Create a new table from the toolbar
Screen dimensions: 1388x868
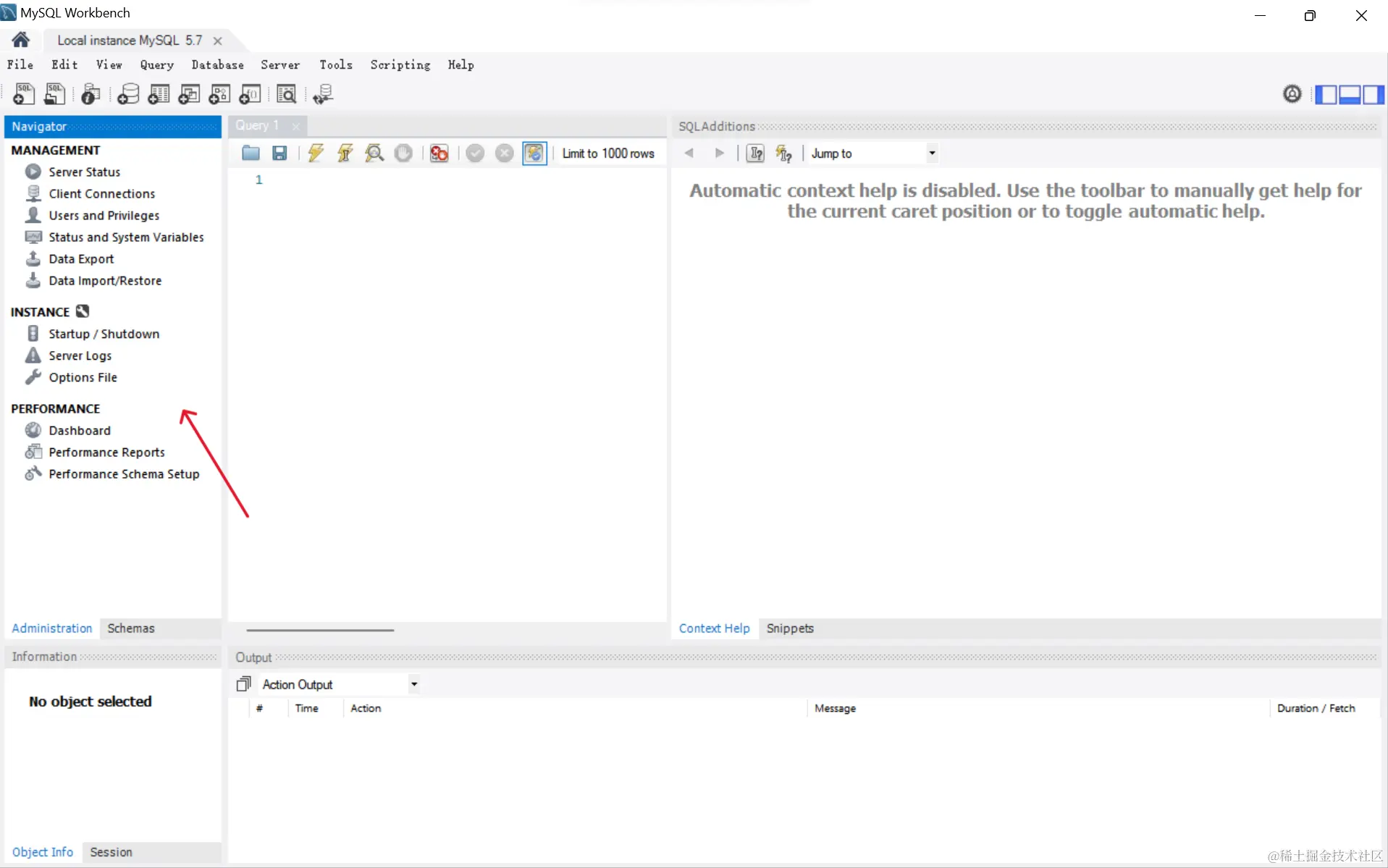[x=159, y=94]
